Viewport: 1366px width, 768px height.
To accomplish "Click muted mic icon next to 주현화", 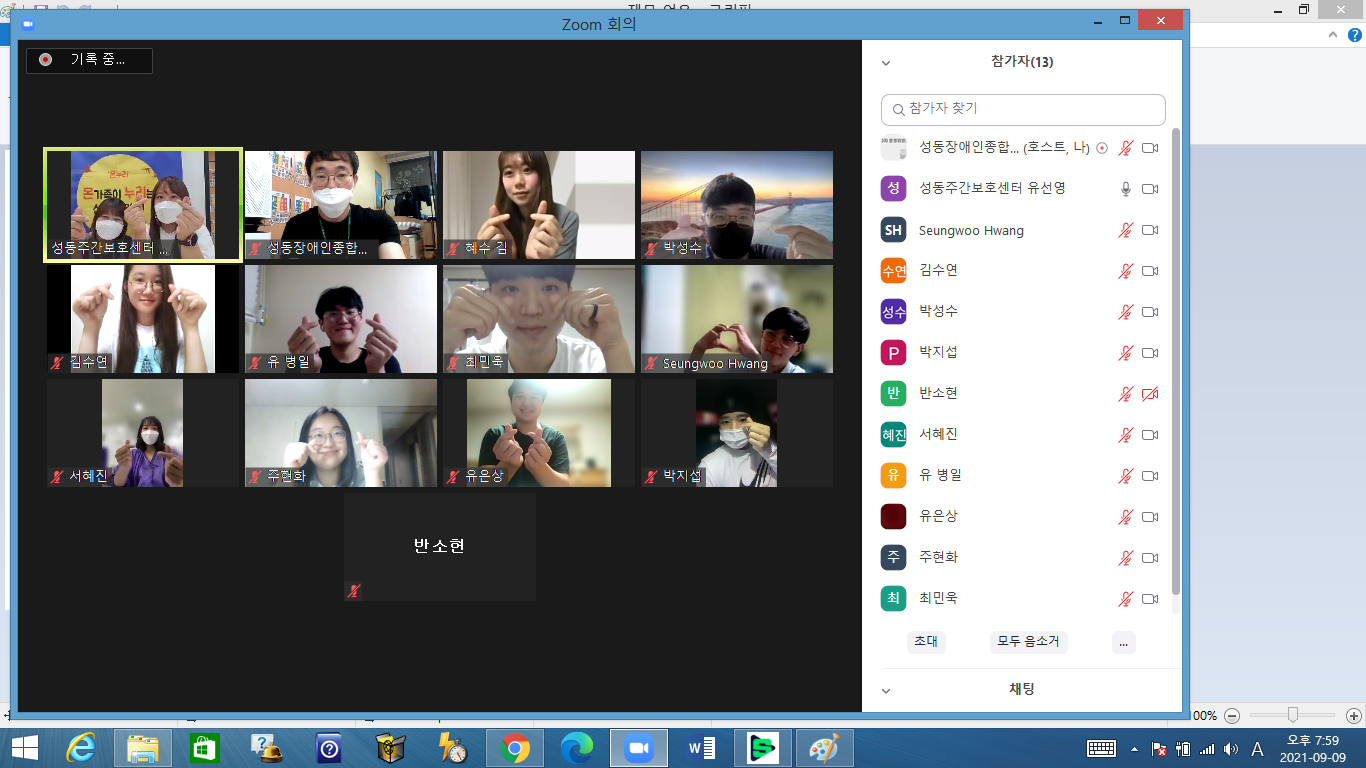I will (x=1126, y=558).
